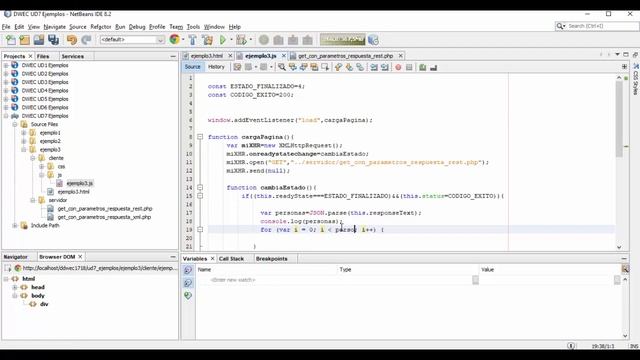Click the Shift Line Right icon
Image resolution: width=640 pixels, height=360 pixels.
pyautogui.click(x=384, y=67)
